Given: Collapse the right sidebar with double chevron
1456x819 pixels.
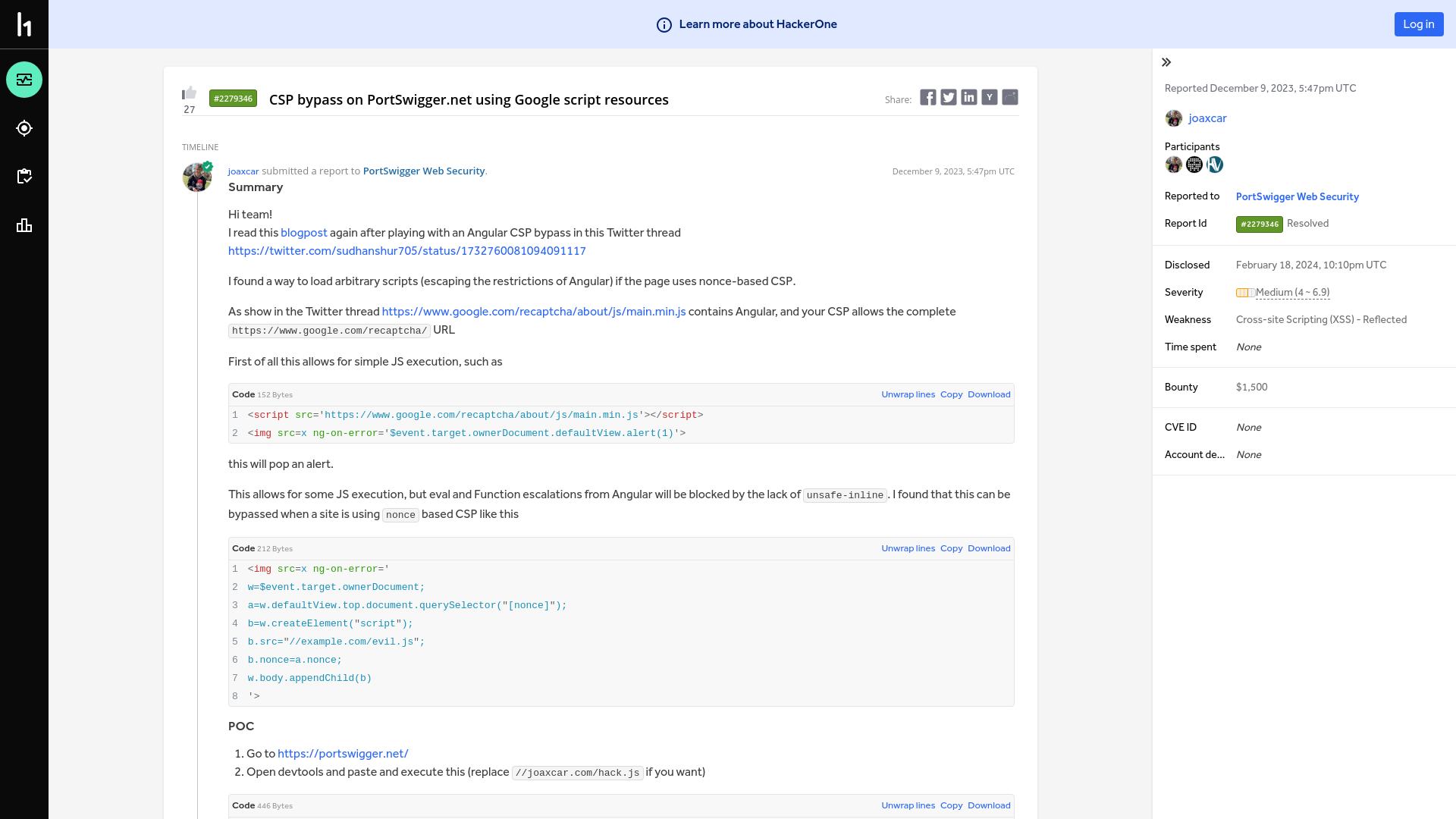Looking at the screenshot, I should (1166, 62).
